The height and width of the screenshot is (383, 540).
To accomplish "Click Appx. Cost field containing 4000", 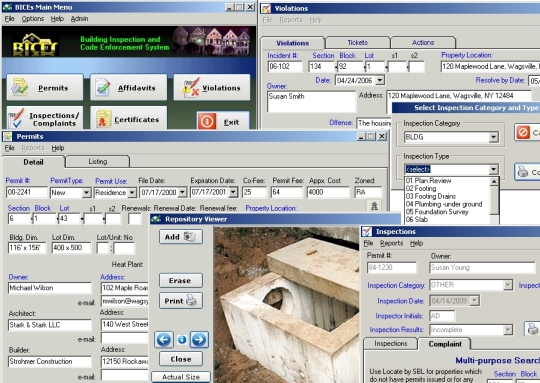I will tap(328, 192).
